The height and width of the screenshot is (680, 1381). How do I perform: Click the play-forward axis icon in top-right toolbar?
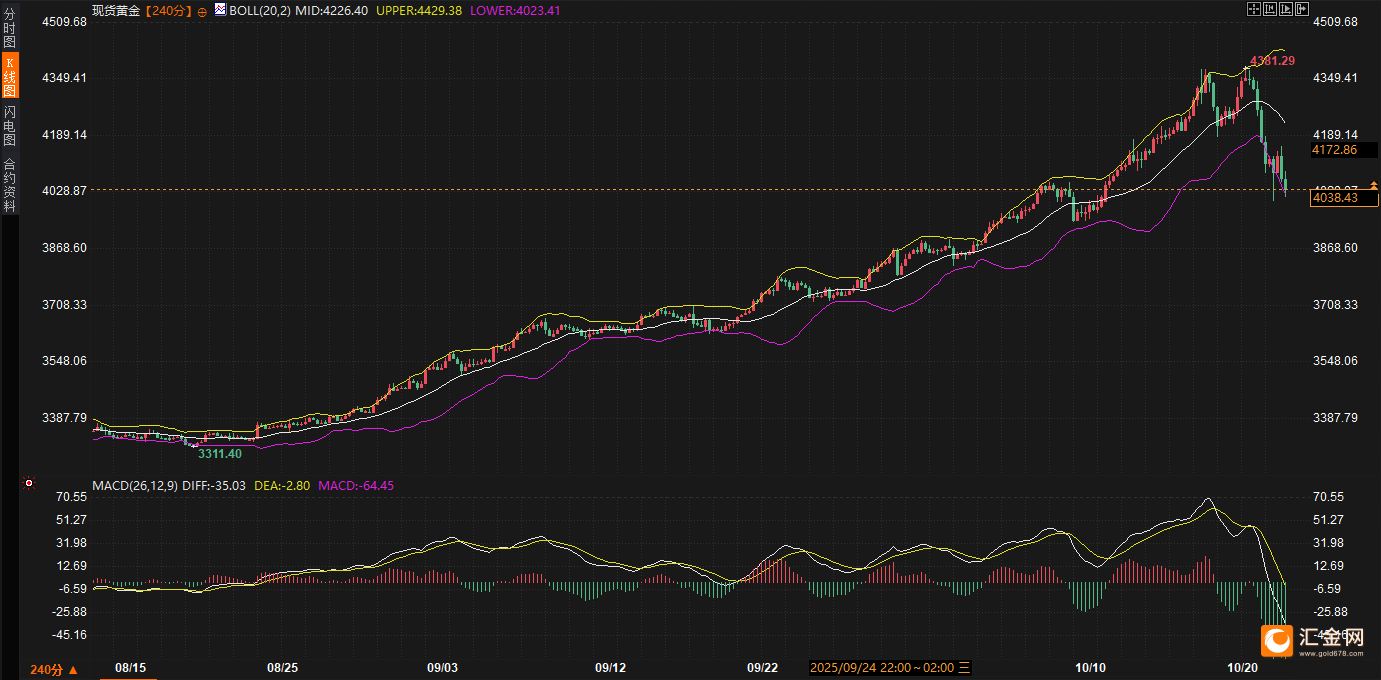pos(1286,9)
